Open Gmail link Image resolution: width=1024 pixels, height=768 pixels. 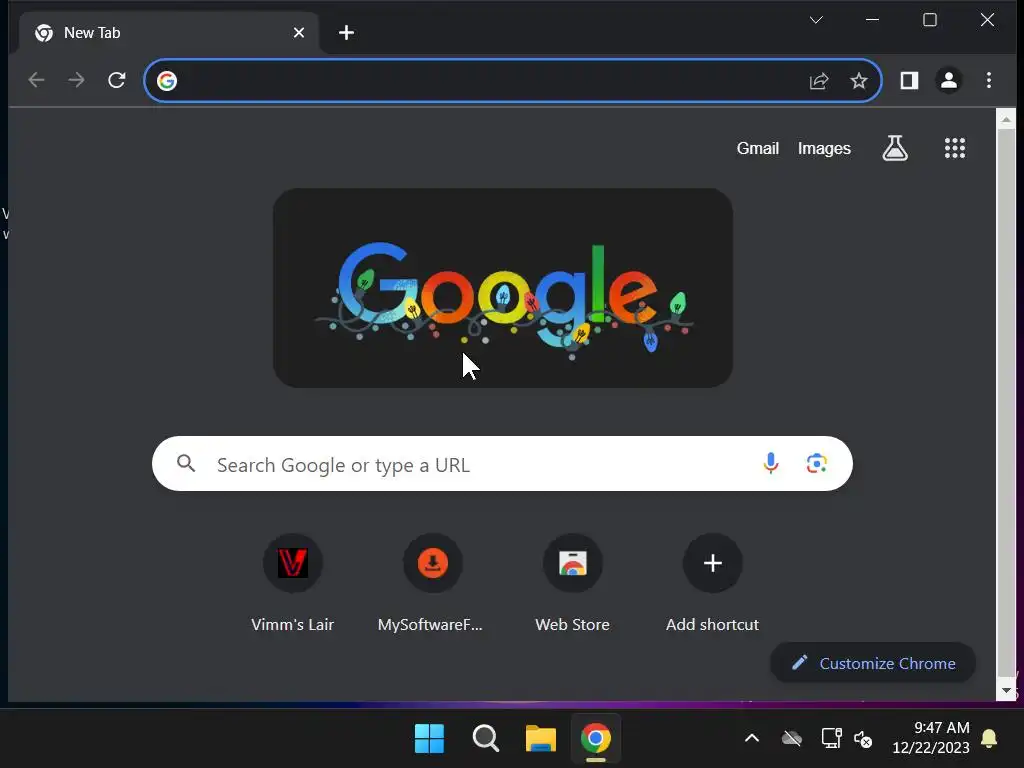pos(758,148)
